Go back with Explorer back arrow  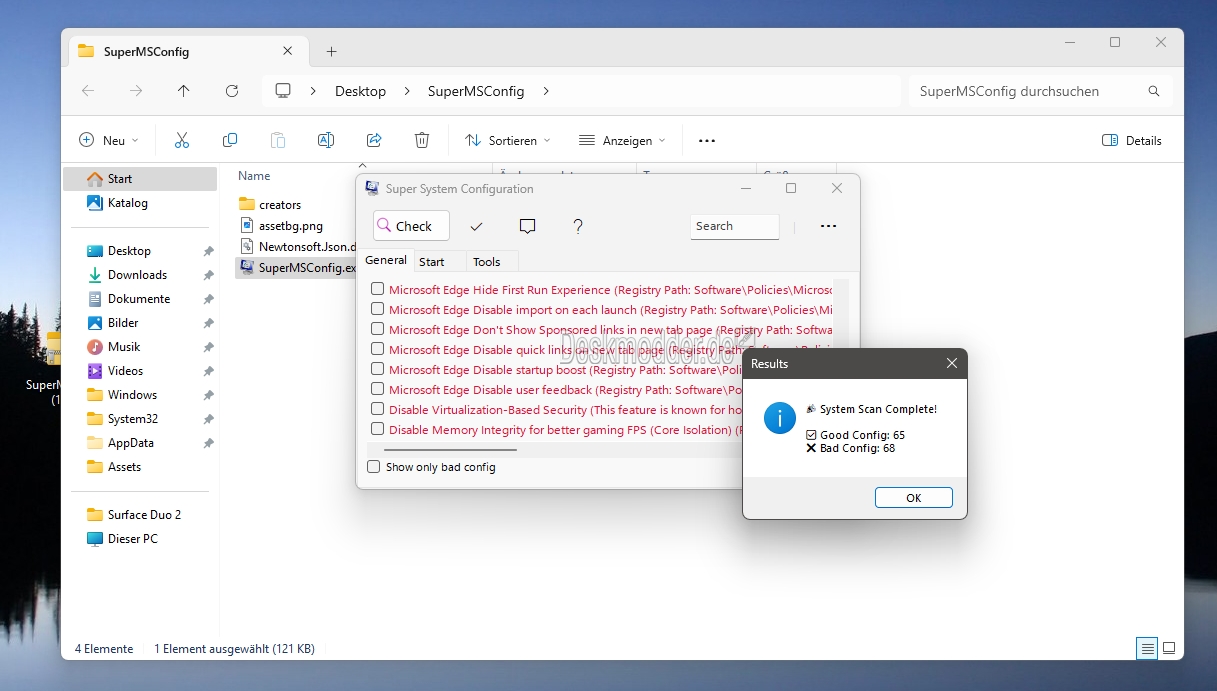[88, 91]
